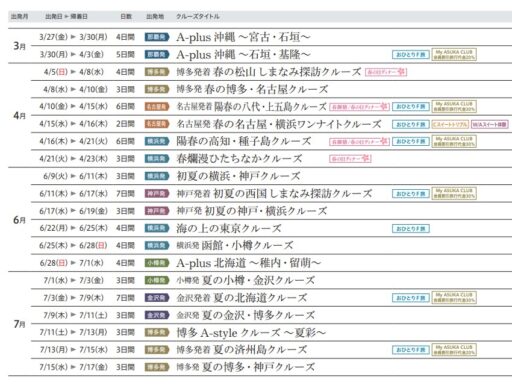
Task: Click the 金沢発 badge on the 7/3 row
Action: tap(157, 298)
